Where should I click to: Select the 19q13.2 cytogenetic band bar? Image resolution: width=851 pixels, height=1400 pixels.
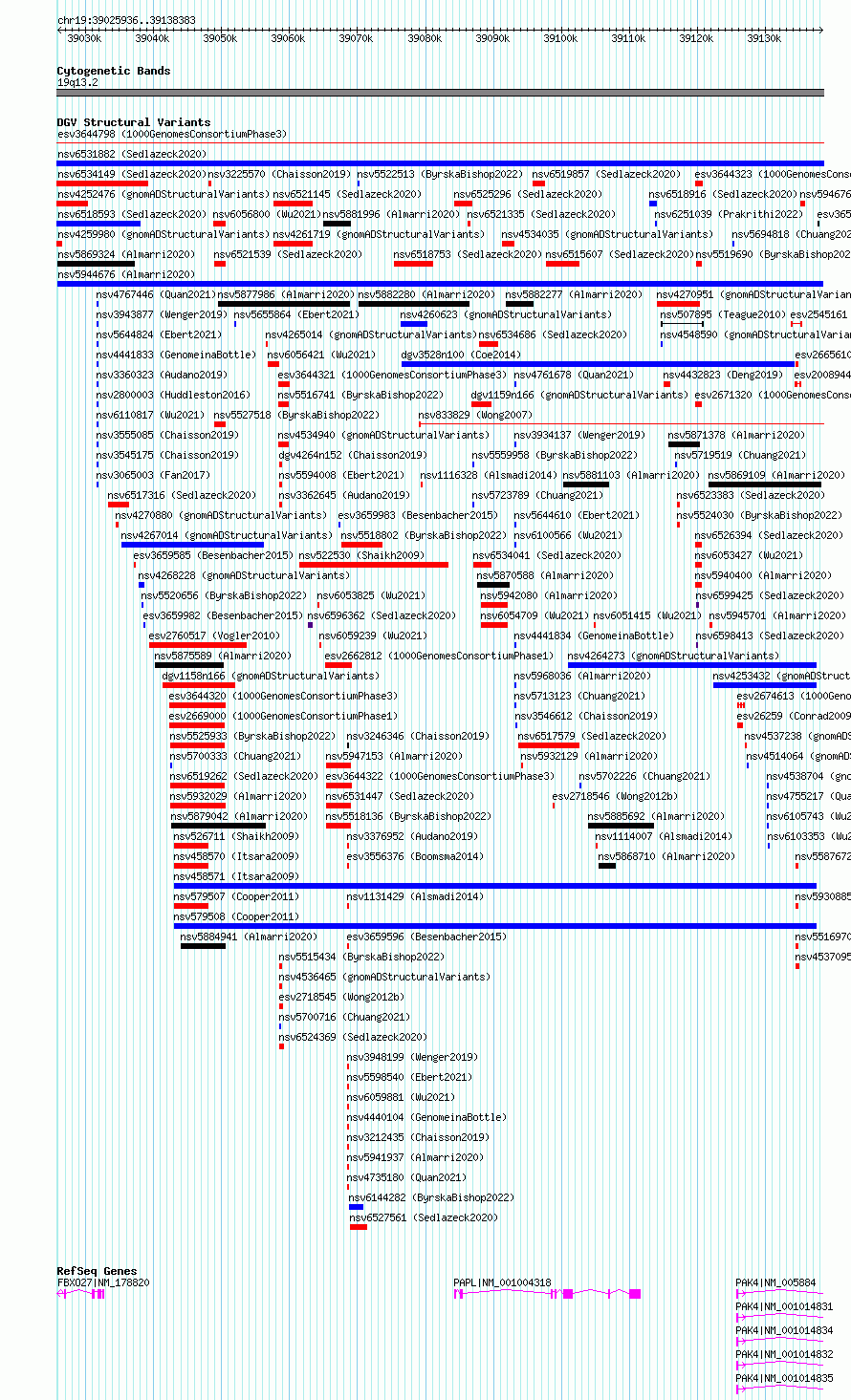(x=440, y=93)
